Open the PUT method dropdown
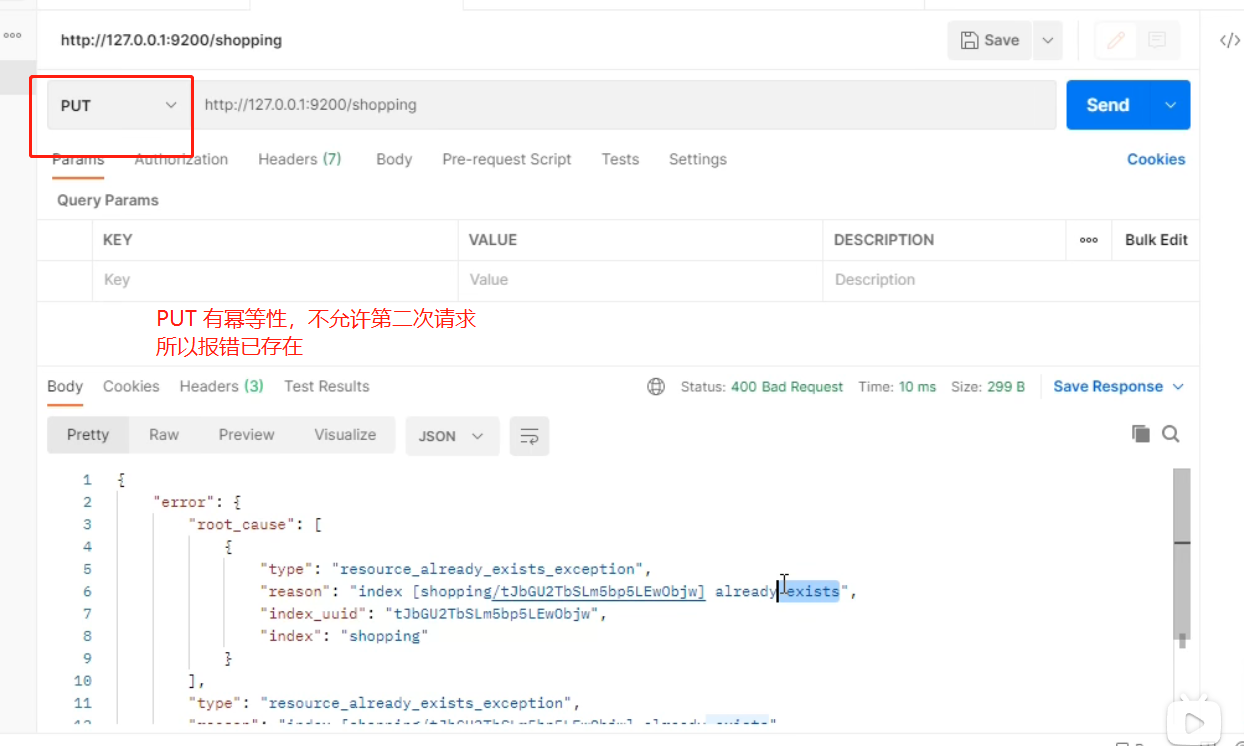 [x=118, y=105]
